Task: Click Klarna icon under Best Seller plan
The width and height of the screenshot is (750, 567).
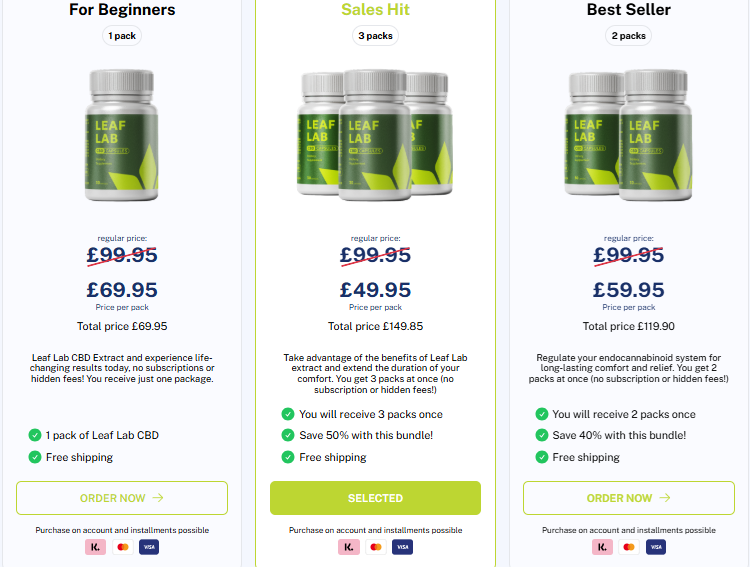Action: 602,547
